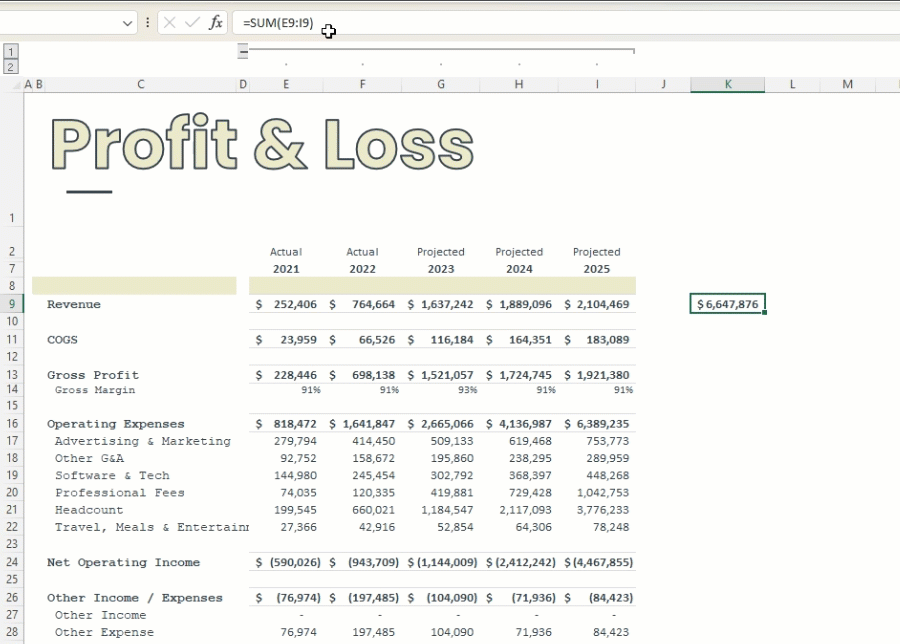Click the 2021 year header cell
Image resolution: width=900 pixels, height=644 pixels.
tap(286, 269)
